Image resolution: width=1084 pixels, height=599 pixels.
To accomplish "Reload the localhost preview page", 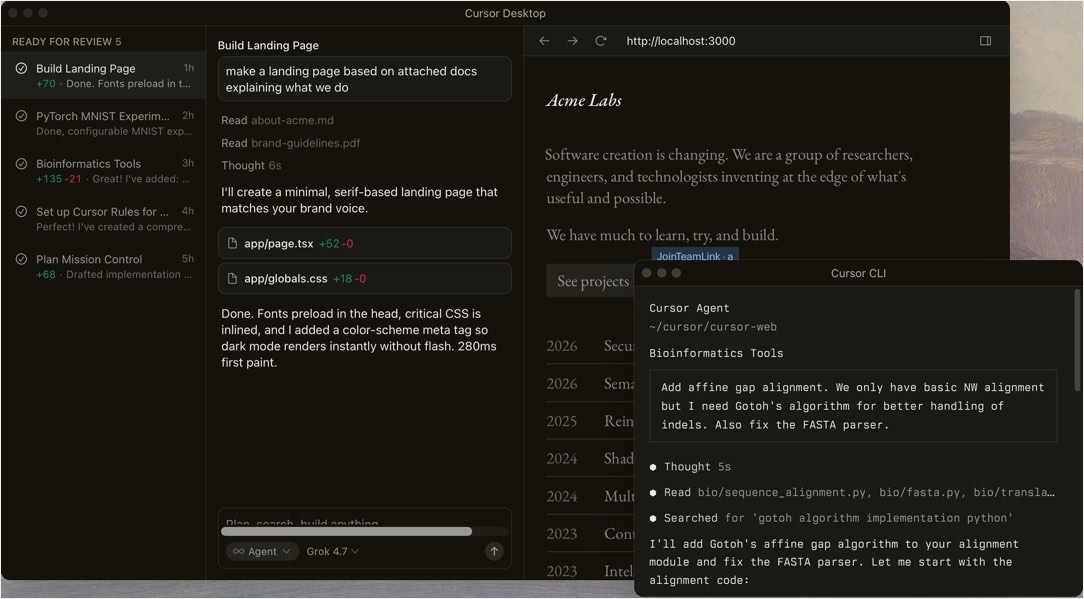I will click(x=601, y=41).
